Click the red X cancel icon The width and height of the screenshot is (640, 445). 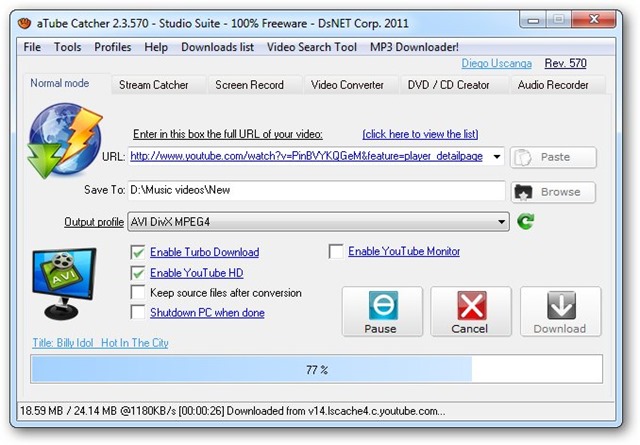coord(471,305)
